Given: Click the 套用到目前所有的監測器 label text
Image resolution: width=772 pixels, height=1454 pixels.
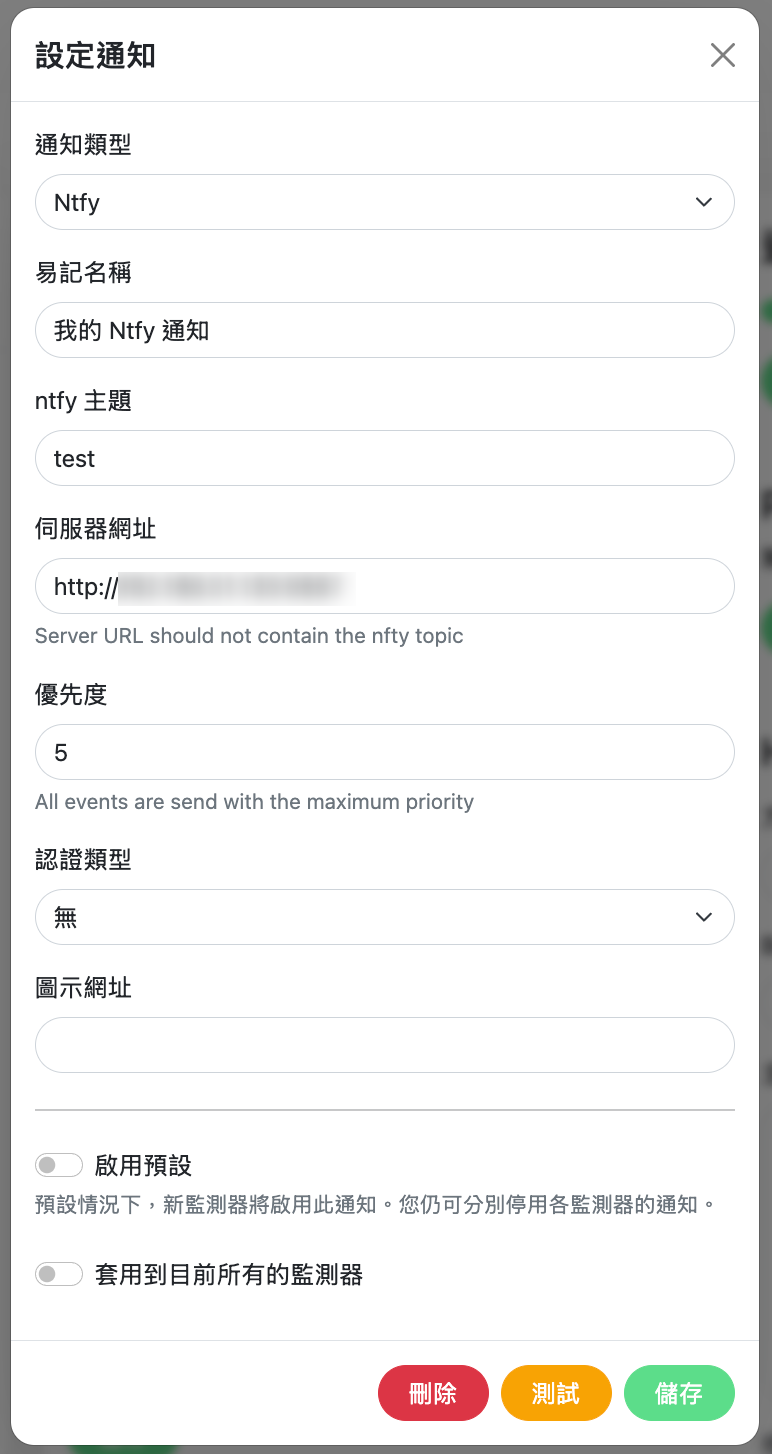Looking at the screenshot, I should pos(229,1274).
